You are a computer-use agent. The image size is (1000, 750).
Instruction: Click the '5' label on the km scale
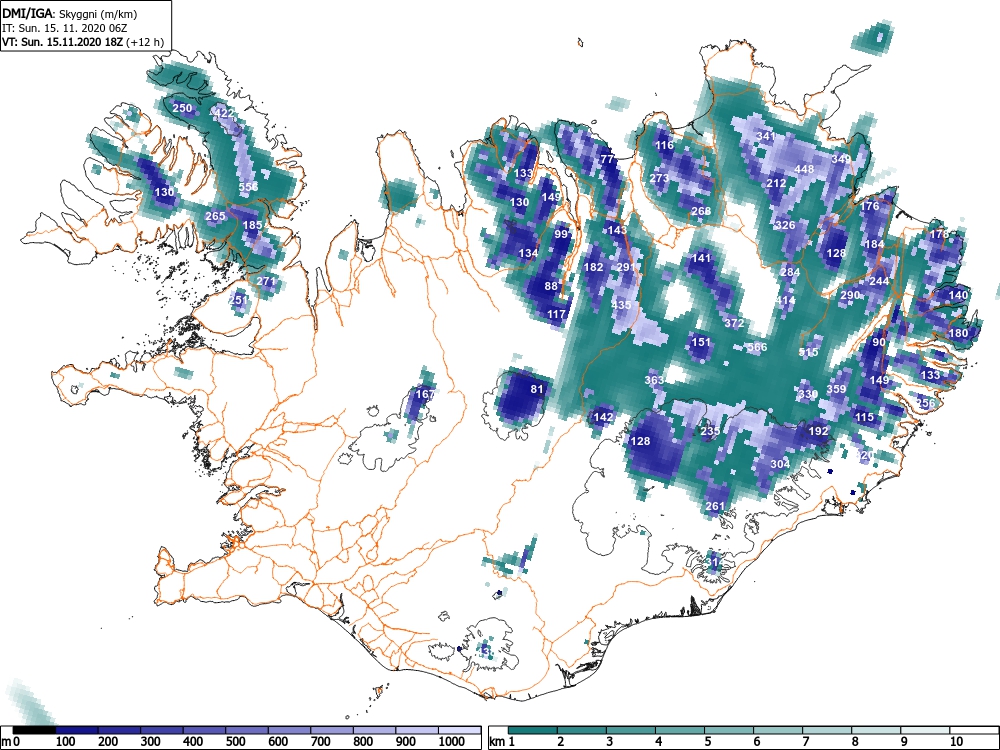point(707,742)
